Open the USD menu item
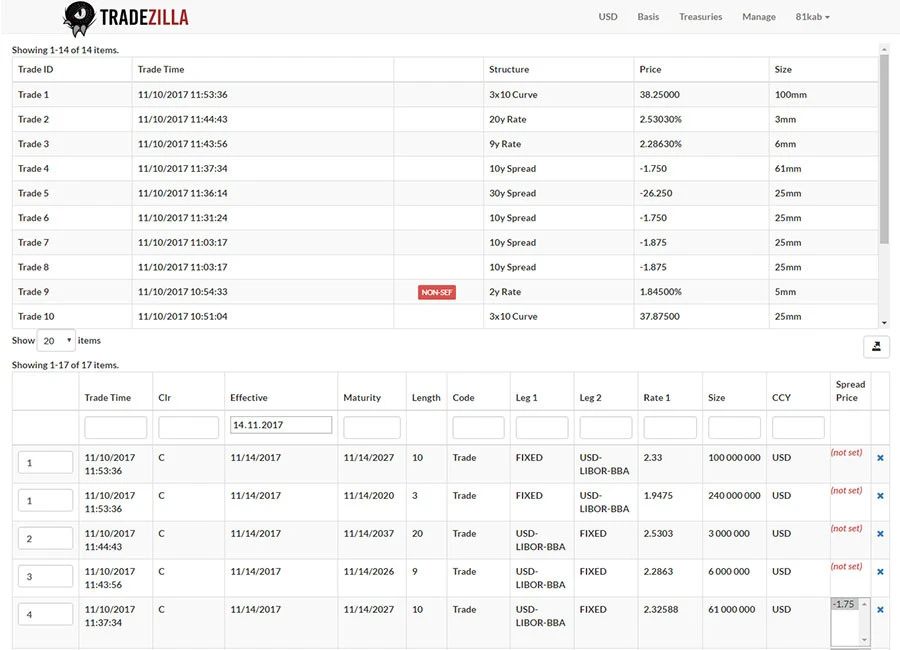 click(x=607, y=17)
